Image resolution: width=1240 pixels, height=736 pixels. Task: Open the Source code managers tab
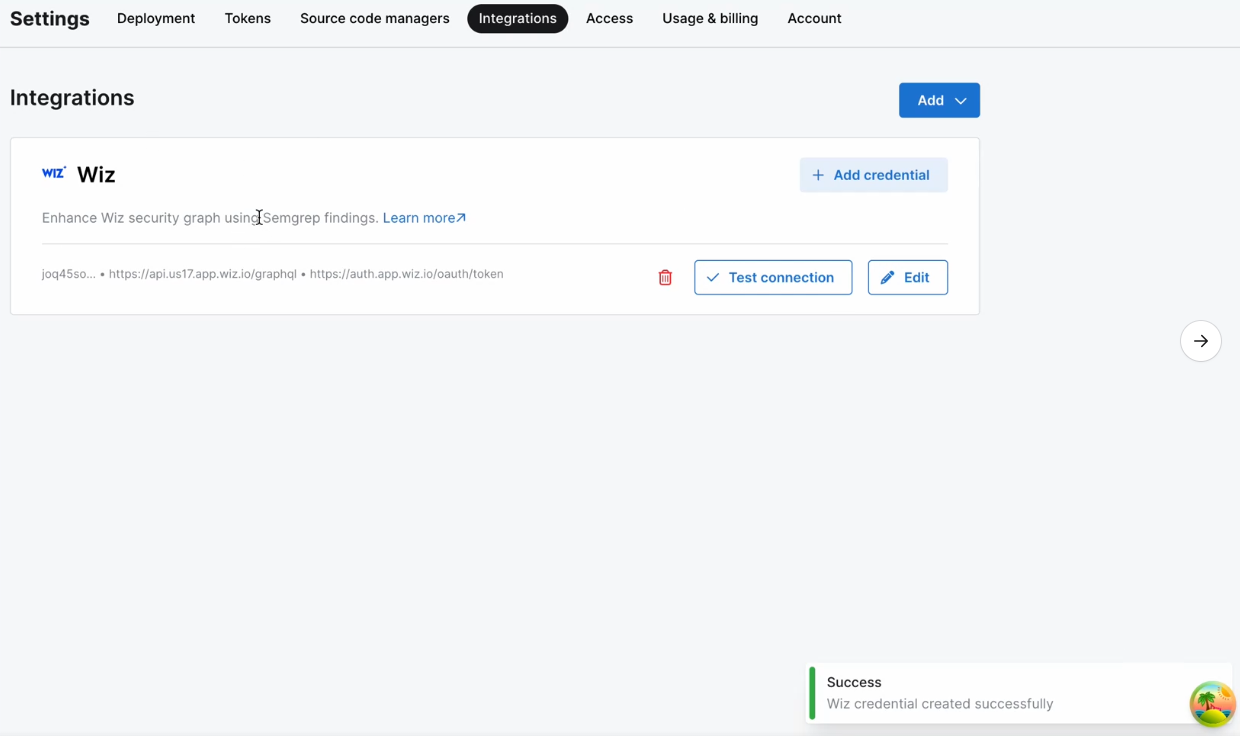pos(374,18)
